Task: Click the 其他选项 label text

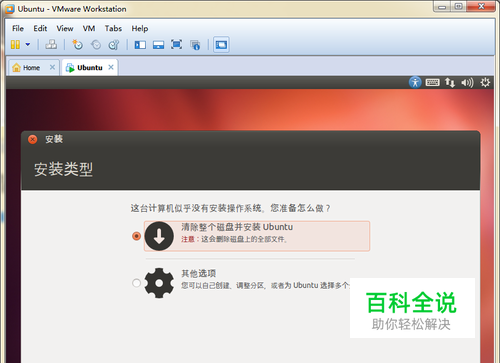Action: 199,274
